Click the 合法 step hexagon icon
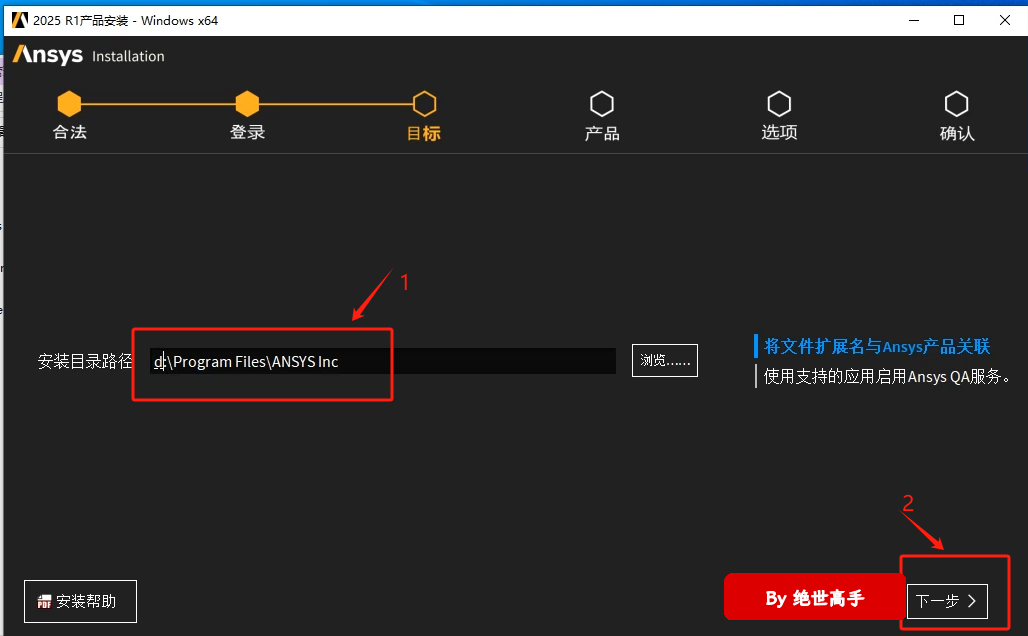This screenshot has height=636, width=1028. [x=69, y=103]
